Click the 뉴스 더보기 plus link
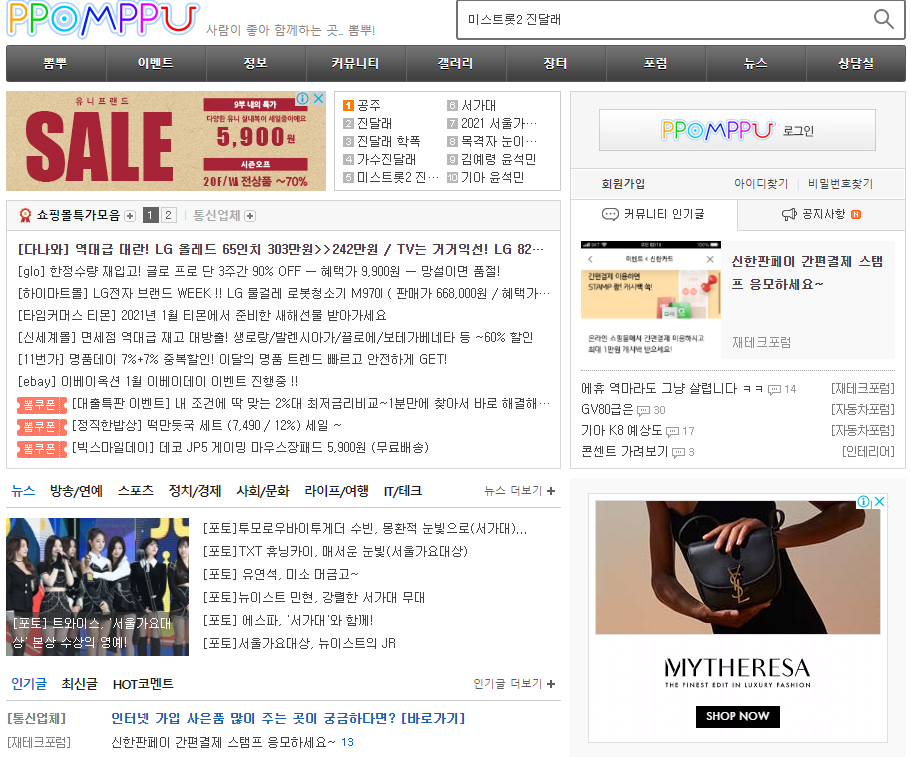911x757 pixels. pyautogui.click(x=519, y=491)
